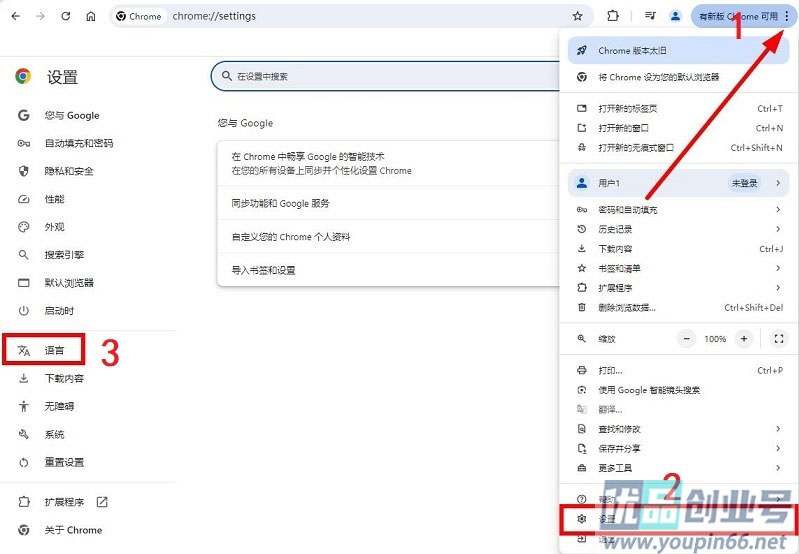Go to the browser home page icon

[91, 16]
